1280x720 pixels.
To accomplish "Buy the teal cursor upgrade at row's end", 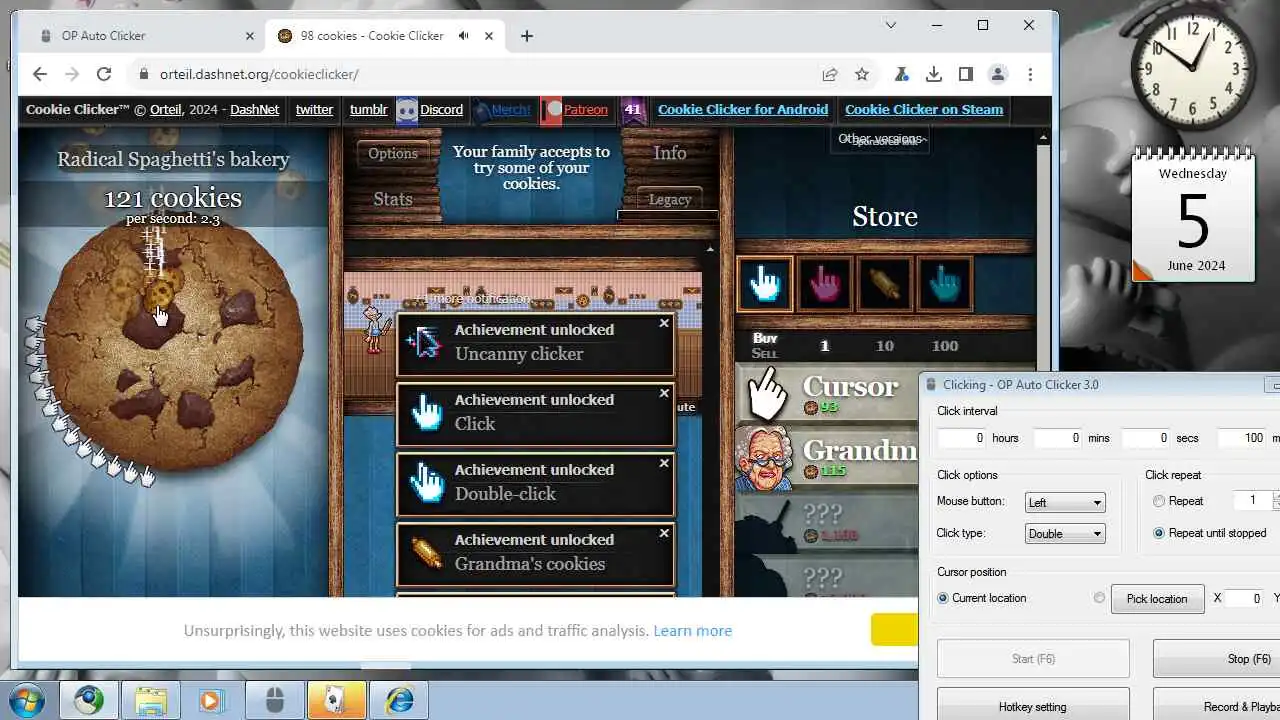I will pos(945,285).
